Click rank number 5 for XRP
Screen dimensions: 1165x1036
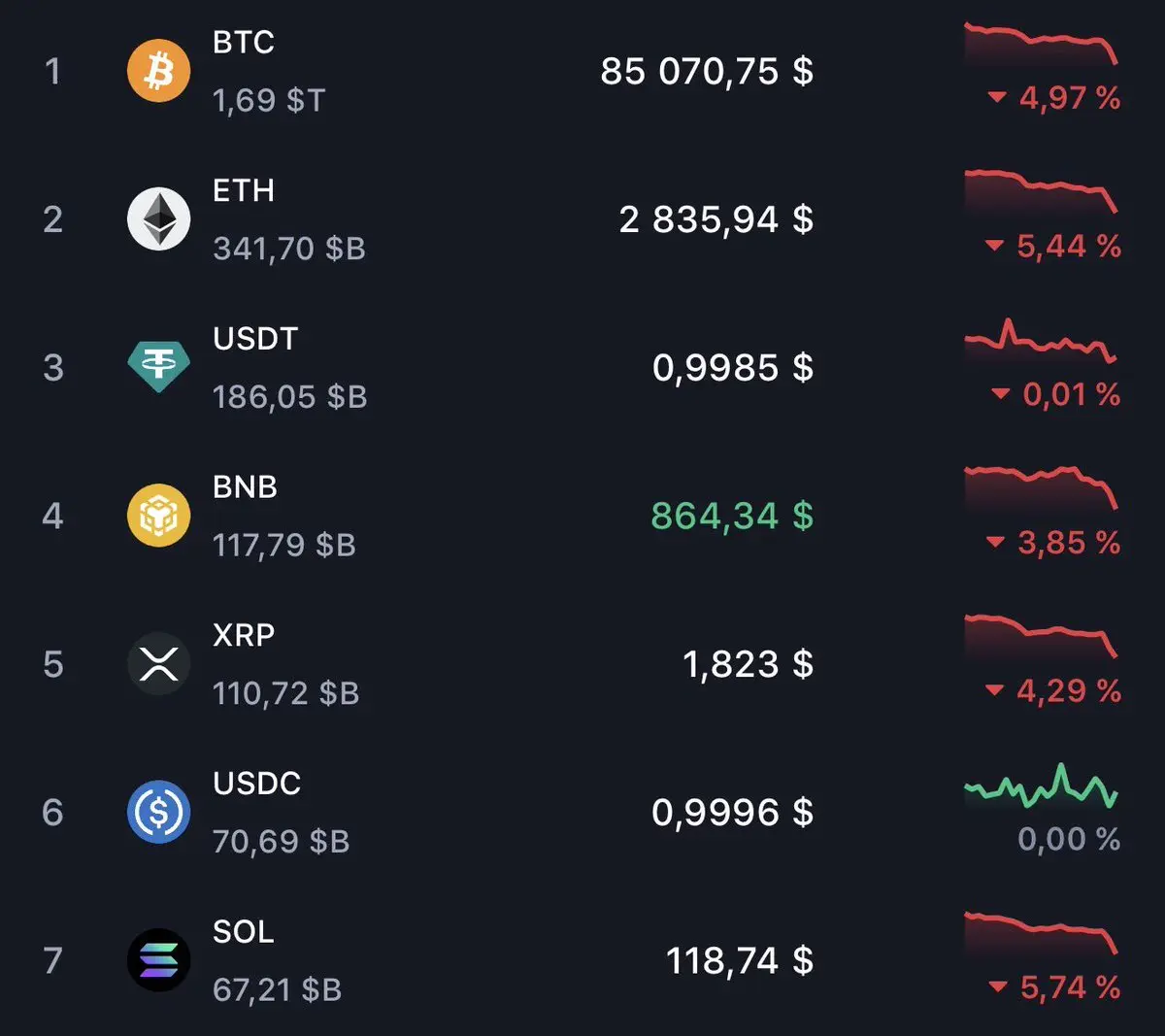(53, 664)
